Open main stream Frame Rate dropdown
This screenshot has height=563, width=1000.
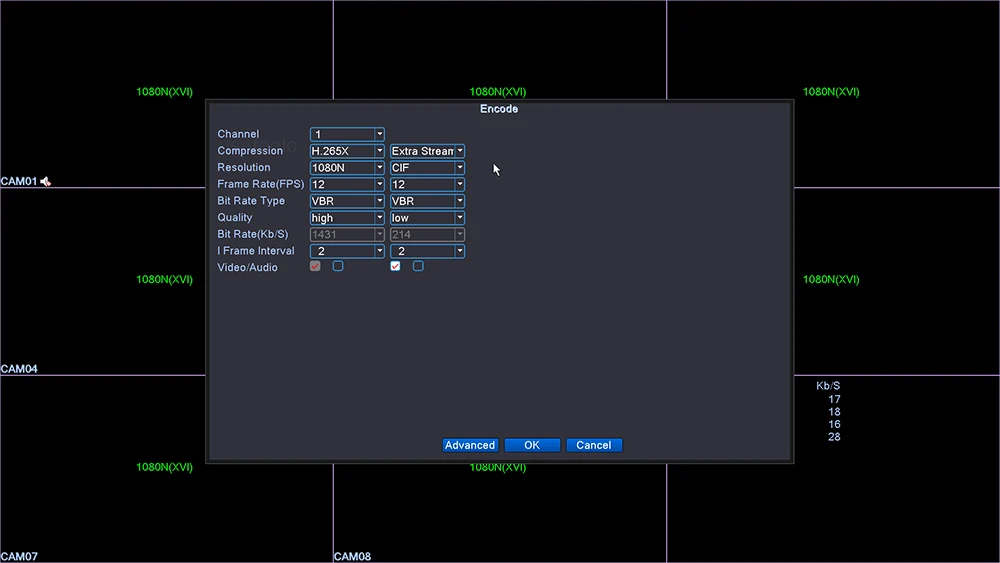pos(347,184)
